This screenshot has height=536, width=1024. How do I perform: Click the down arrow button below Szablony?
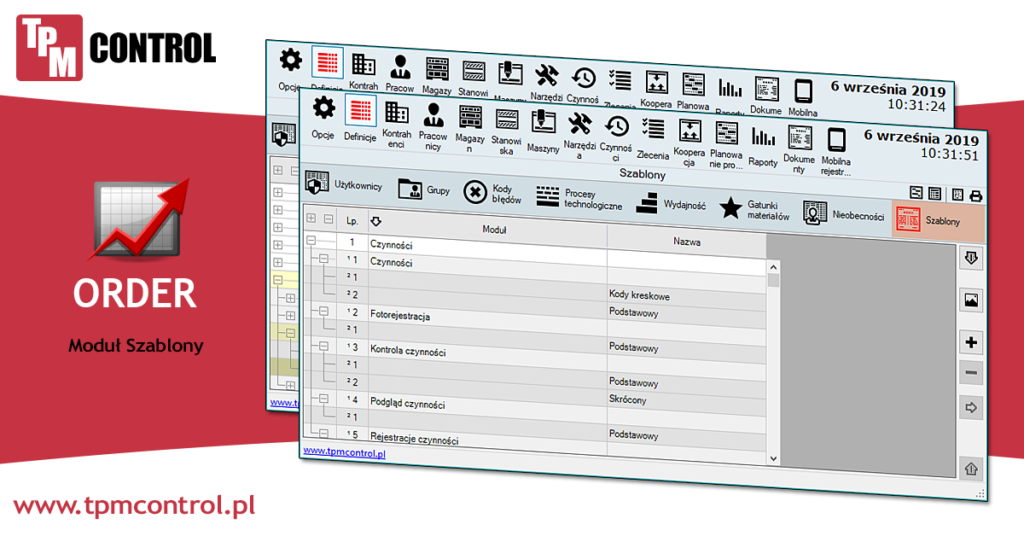coord(971,259)
